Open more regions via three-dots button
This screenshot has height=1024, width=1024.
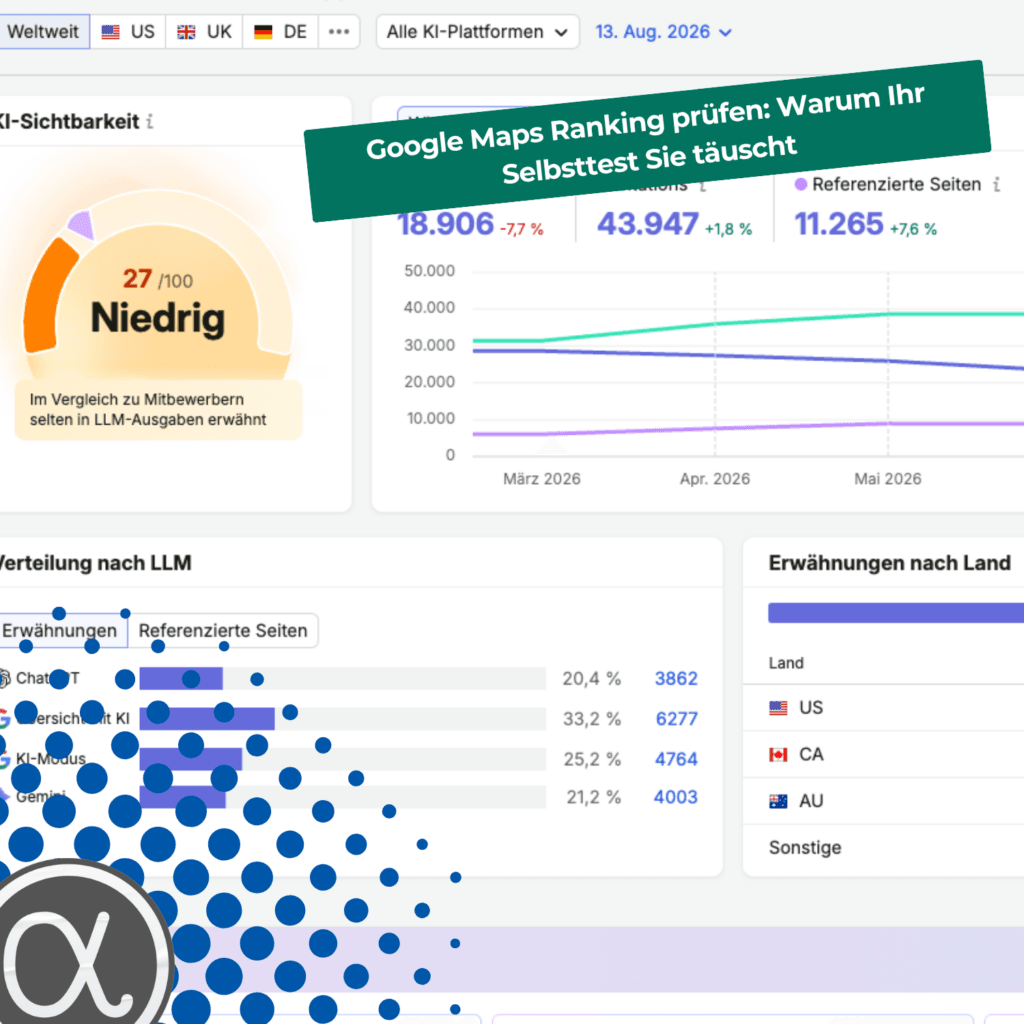[339, 32]
